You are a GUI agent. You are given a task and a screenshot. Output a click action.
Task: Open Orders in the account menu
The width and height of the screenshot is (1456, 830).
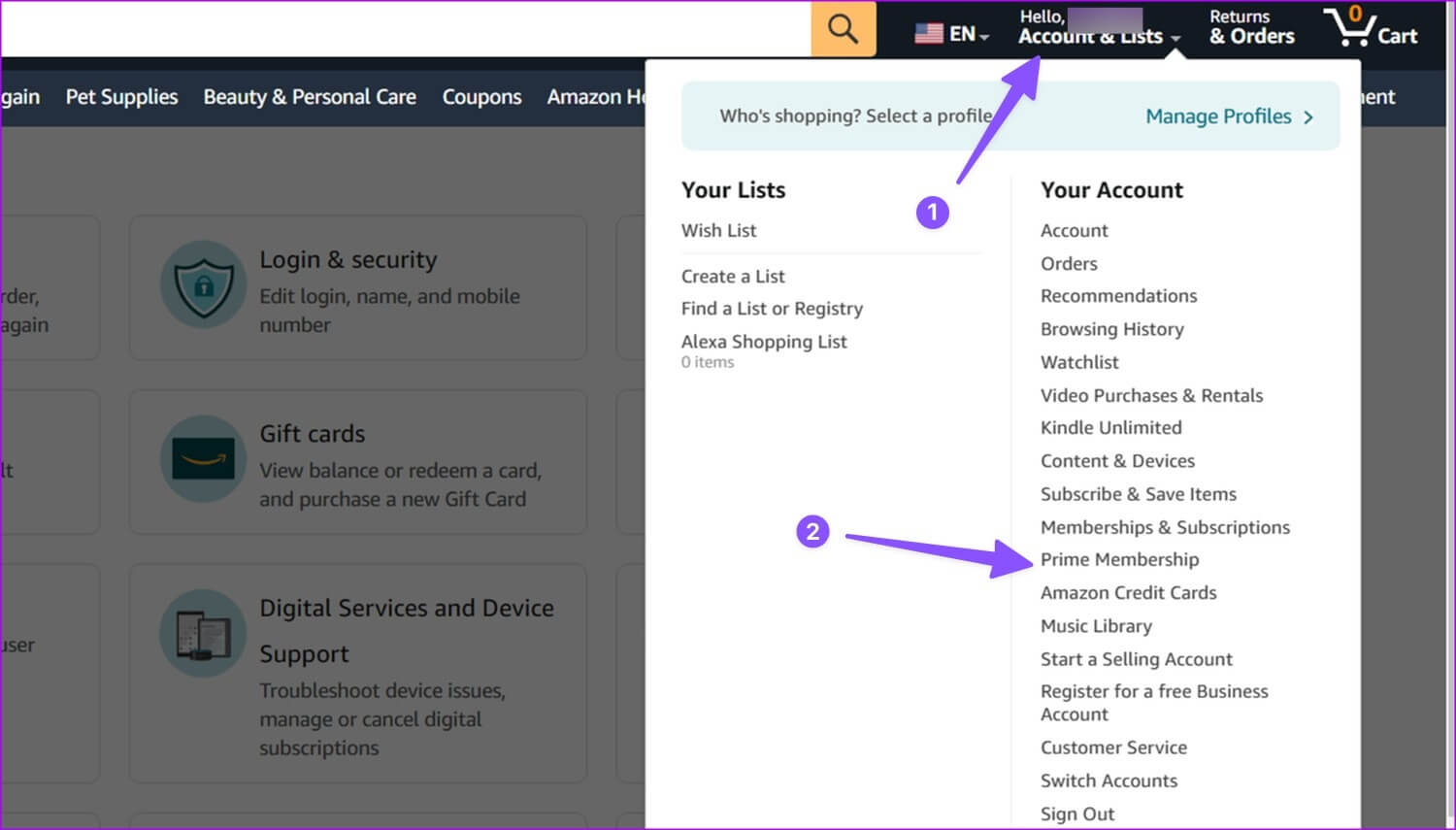point(1069,263)
